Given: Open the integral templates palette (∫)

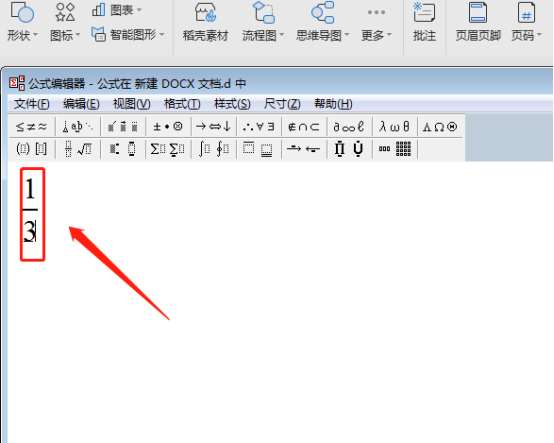Looking at the screenshot, I should coord(213,149).
